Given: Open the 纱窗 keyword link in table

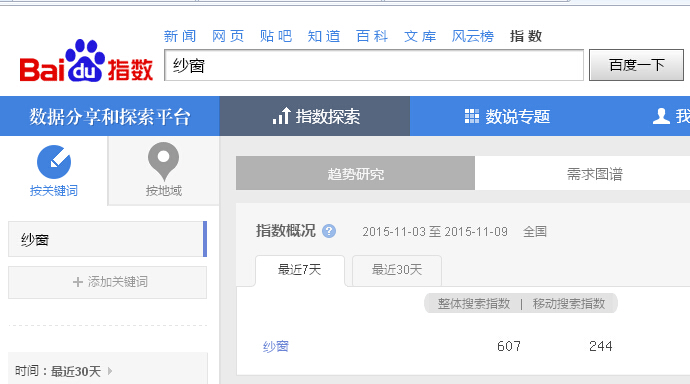Looking at the screenshot, I should click(x=275, y=347).
